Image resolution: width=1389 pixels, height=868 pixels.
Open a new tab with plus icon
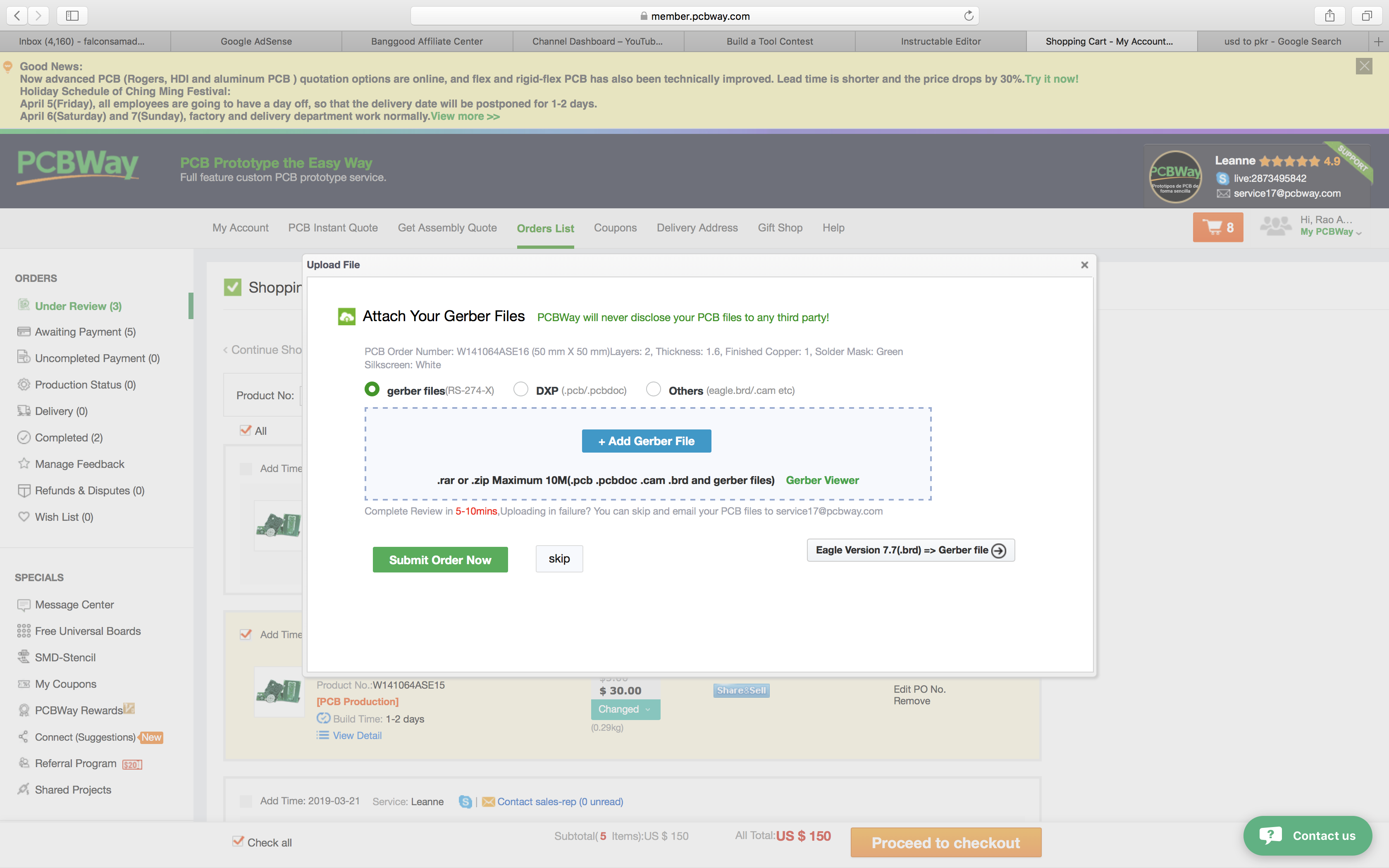click(x=1378, y=41)
